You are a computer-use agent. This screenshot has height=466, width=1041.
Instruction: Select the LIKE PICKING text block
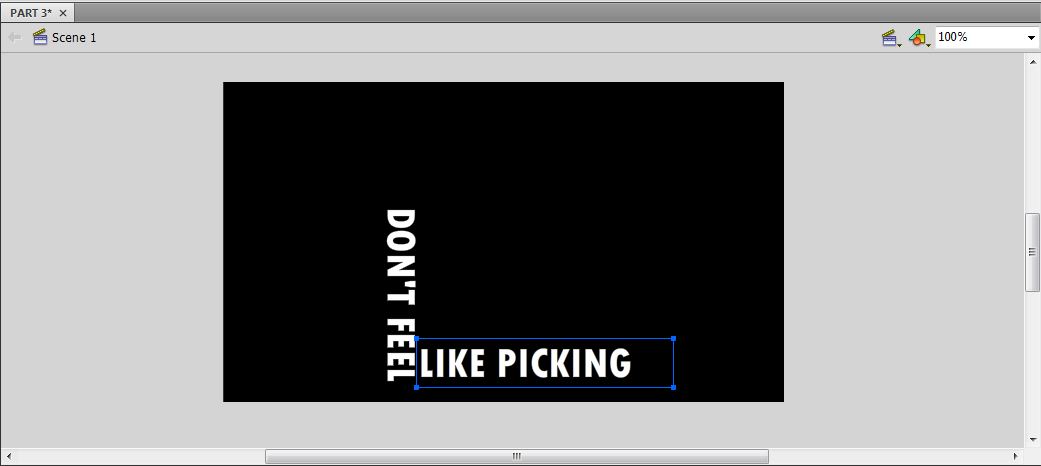point(525,363)
